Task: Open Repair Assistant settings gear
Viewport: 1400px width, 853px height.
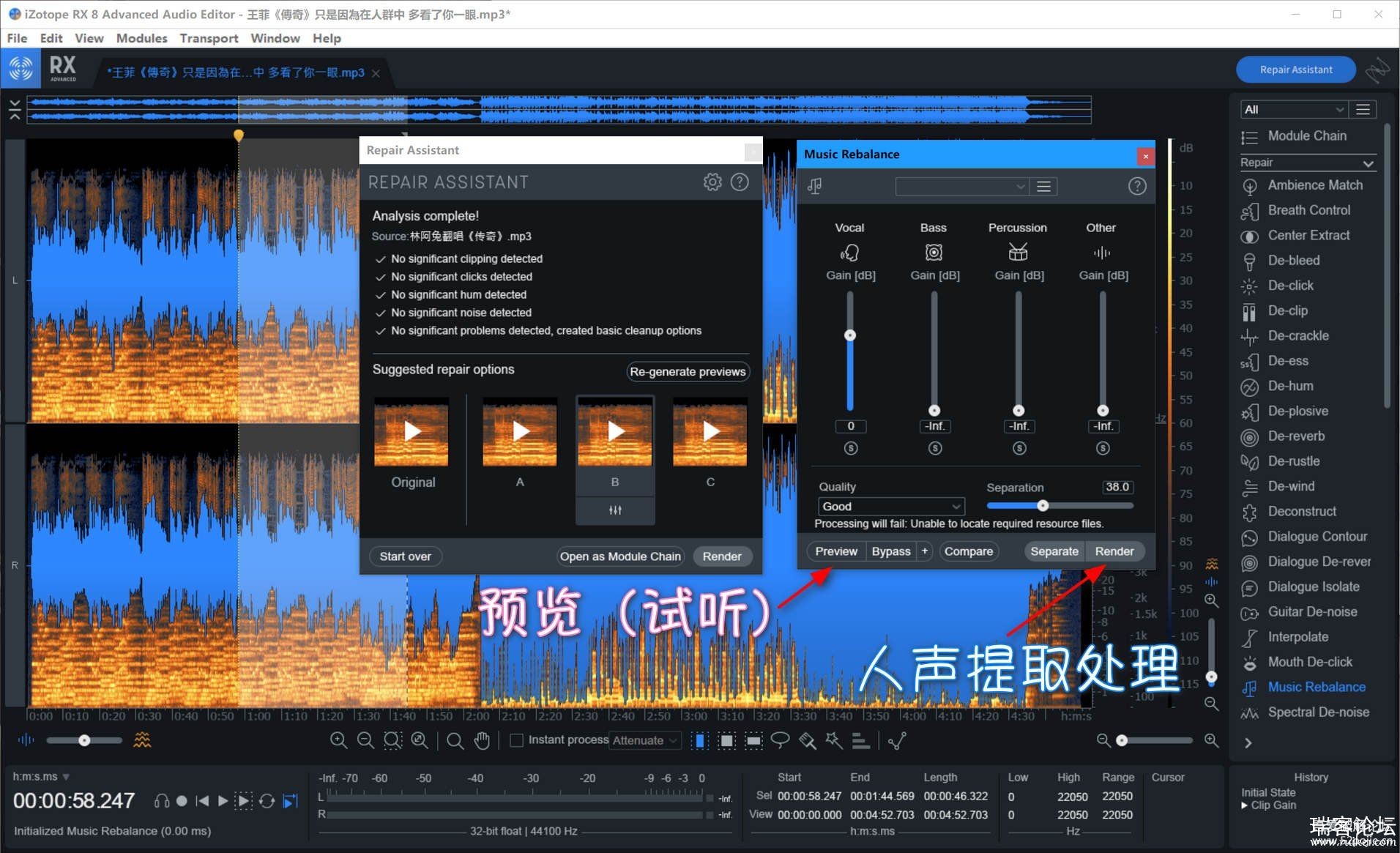Action: pyautogui.click(x=712, y=182)
